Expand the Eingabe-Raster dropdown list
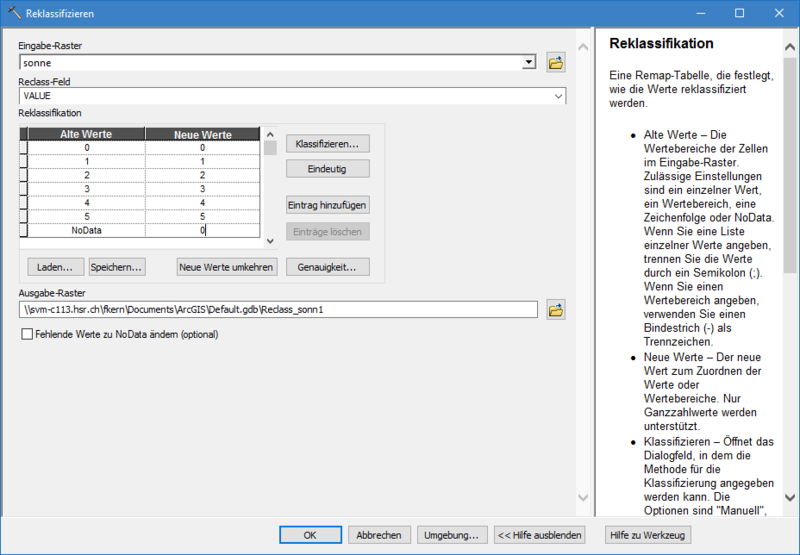800x555 pixels. pyautogui.click(x=528, y=63)
